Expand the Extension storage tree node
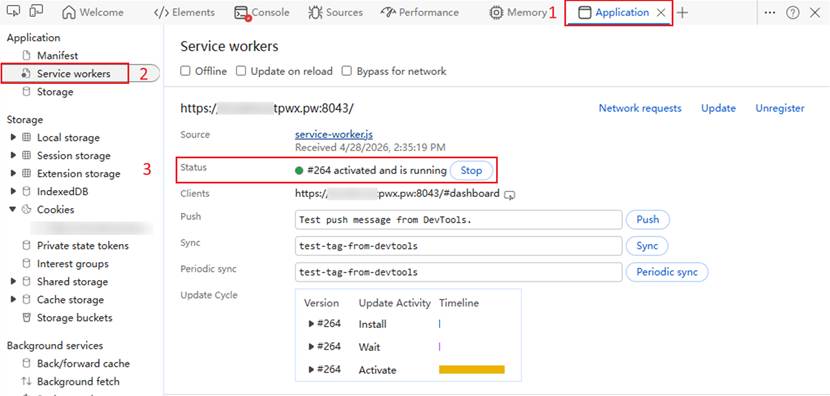Screen dimensions: 830x396 [x=13, y=174]
